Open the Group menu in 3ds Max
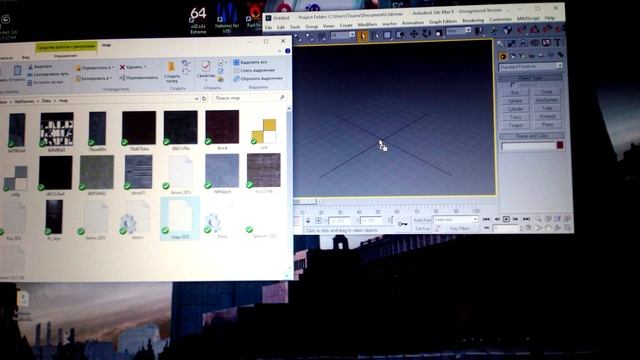Image resolution: width=640 pixels, height=360 pixels. (x=311, y=26)
